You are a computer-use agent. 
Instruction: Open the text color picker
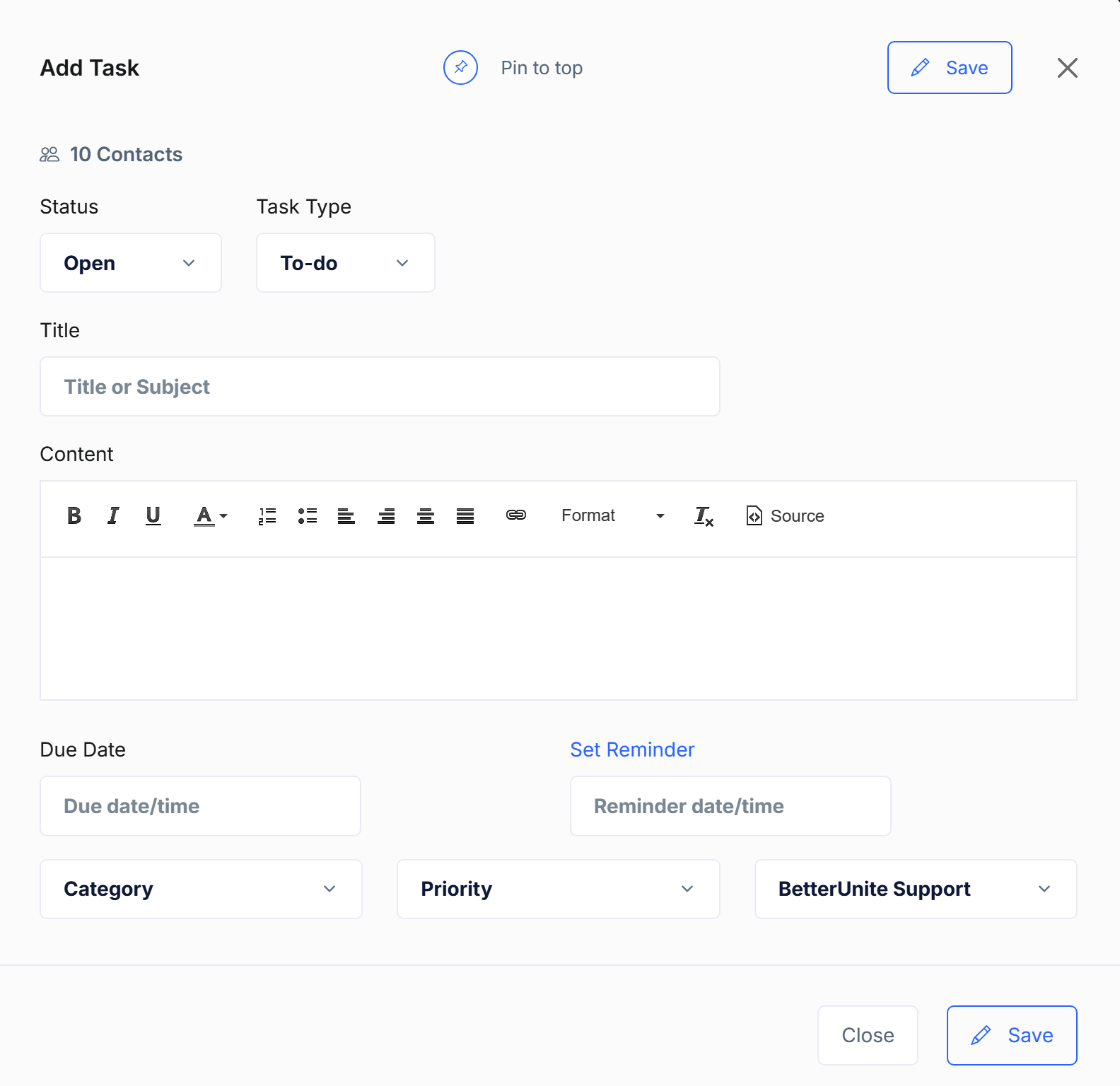[211, 516]
